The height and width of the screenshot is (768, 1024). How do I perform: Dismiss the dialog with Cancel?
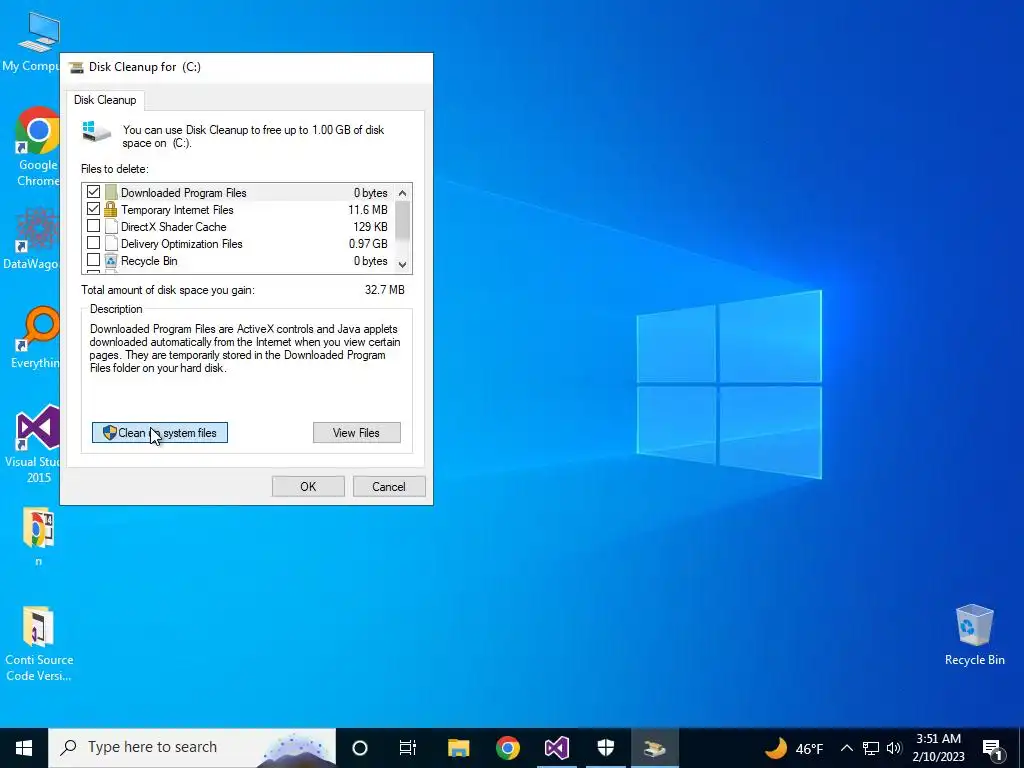389,487
